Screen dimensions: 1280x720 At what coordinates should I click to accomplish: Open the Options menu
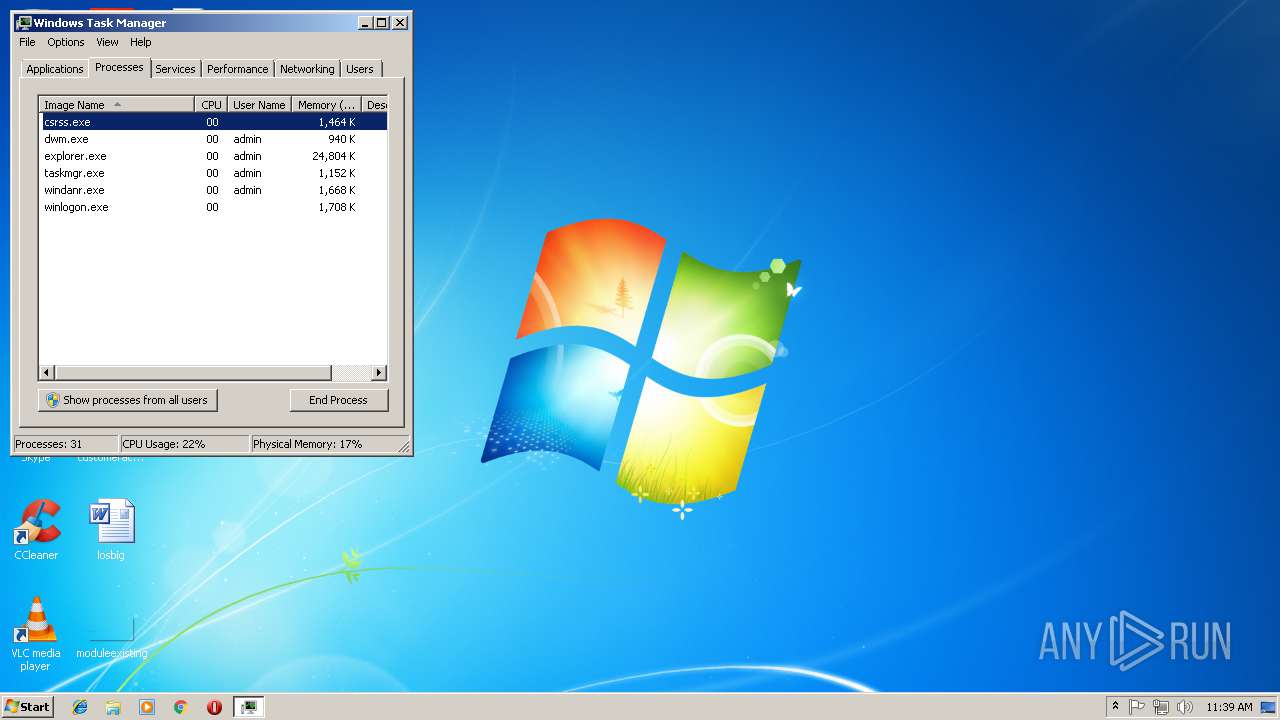66,42
